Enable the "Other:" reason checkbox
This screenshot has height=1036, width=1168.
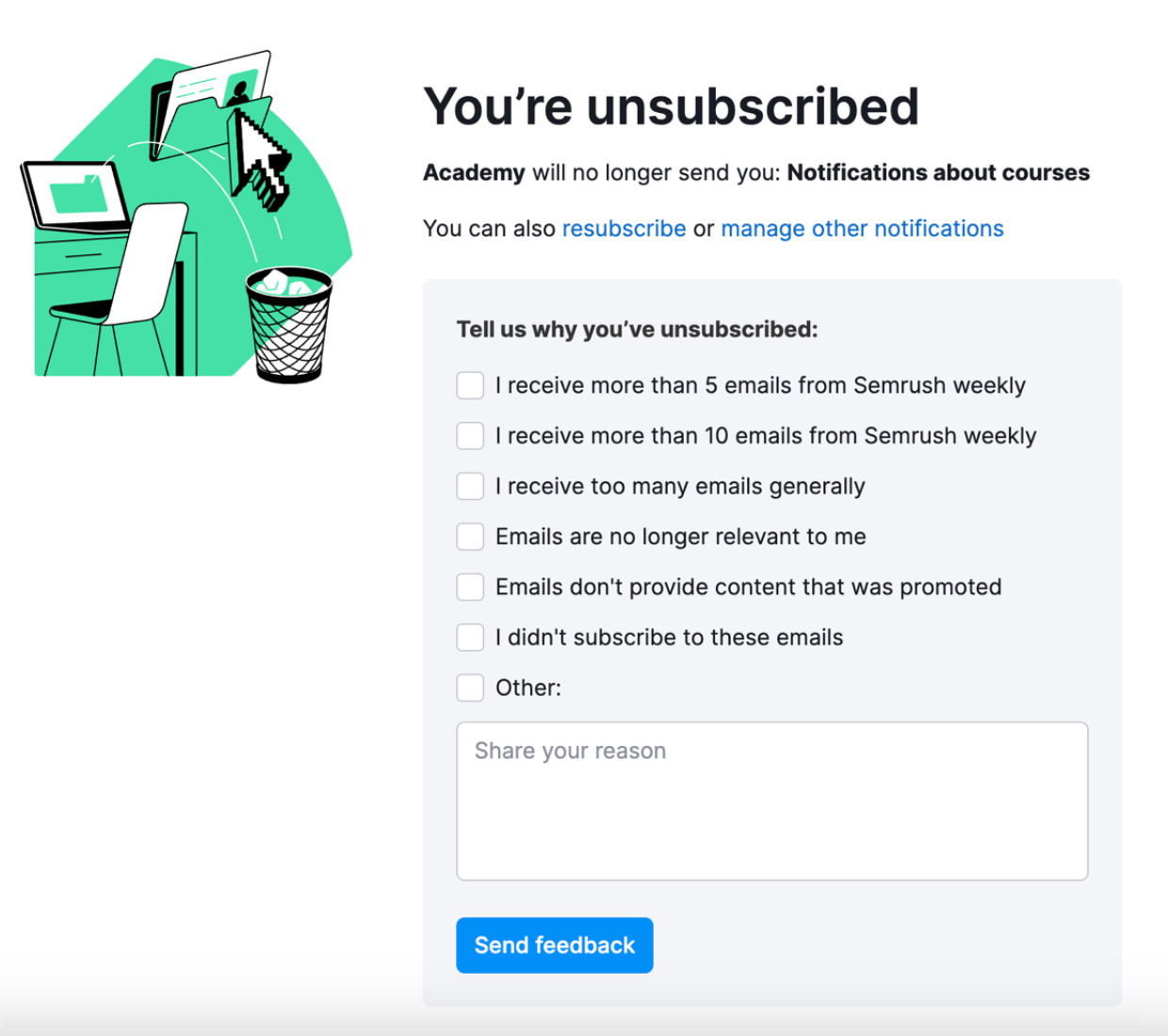[470, 688]
